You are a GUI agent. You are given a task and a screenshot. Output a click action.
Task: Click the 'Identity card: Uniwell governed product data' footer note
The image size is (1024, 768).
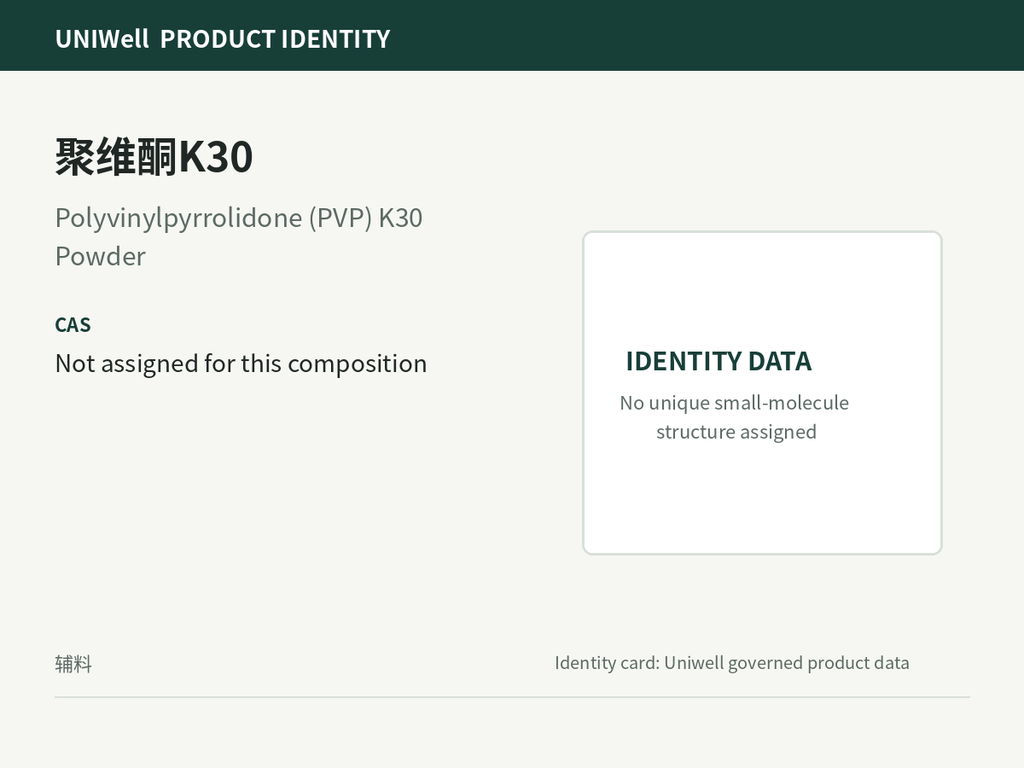coord(731,663)
